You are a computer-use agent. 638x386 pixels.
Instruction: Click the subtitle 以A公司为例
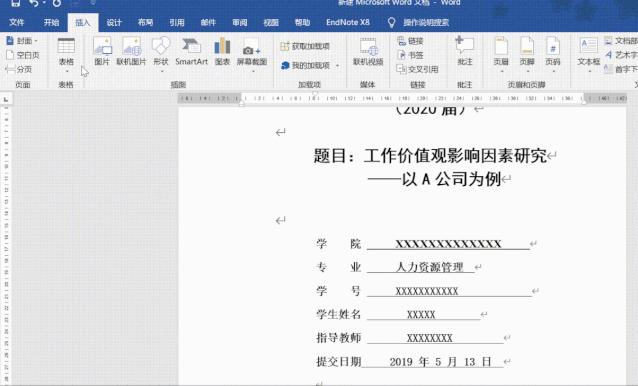point(451,179)
